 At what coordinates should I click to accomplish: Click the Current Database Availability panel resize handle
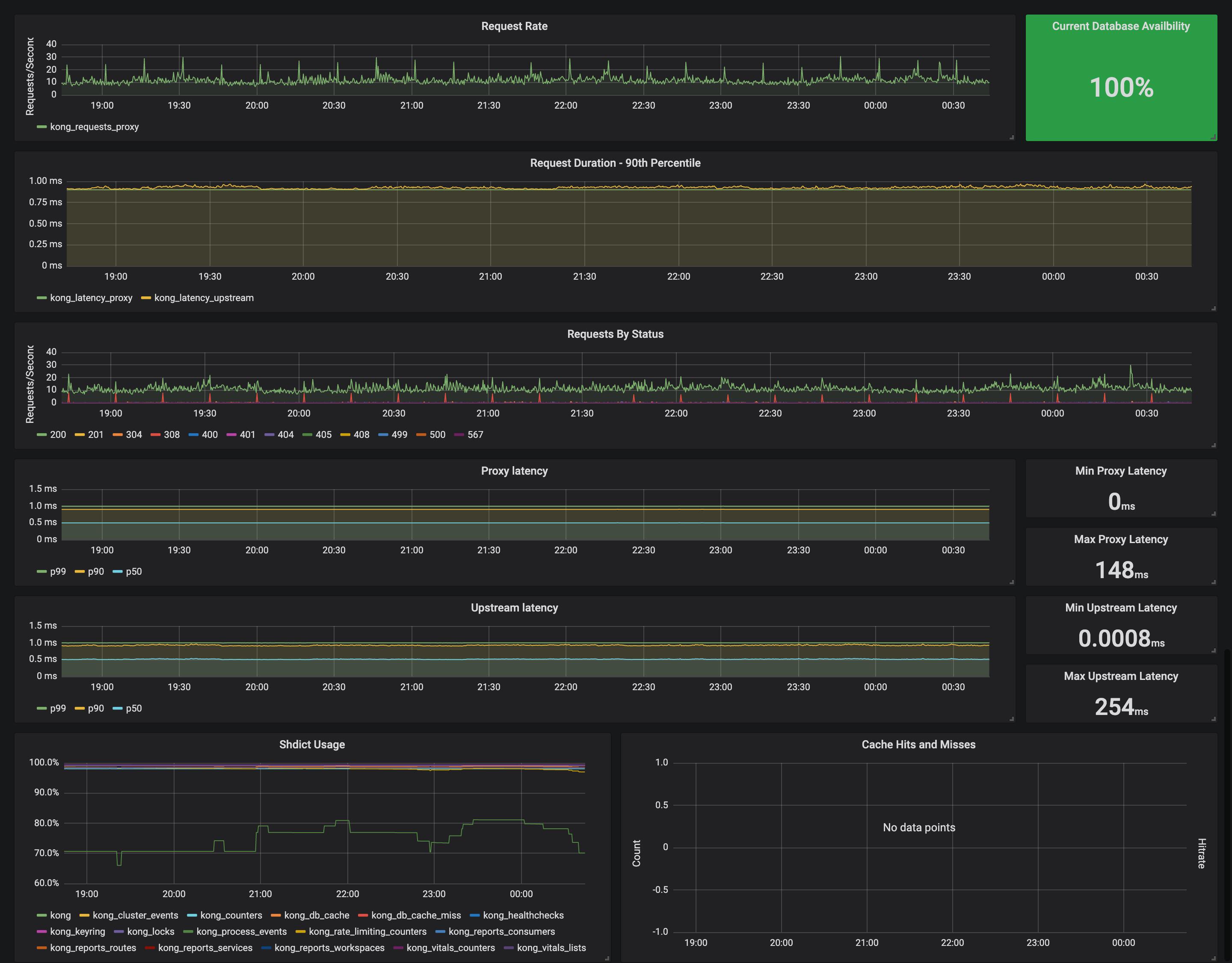pyautogui.click(x=1213, y=137)
